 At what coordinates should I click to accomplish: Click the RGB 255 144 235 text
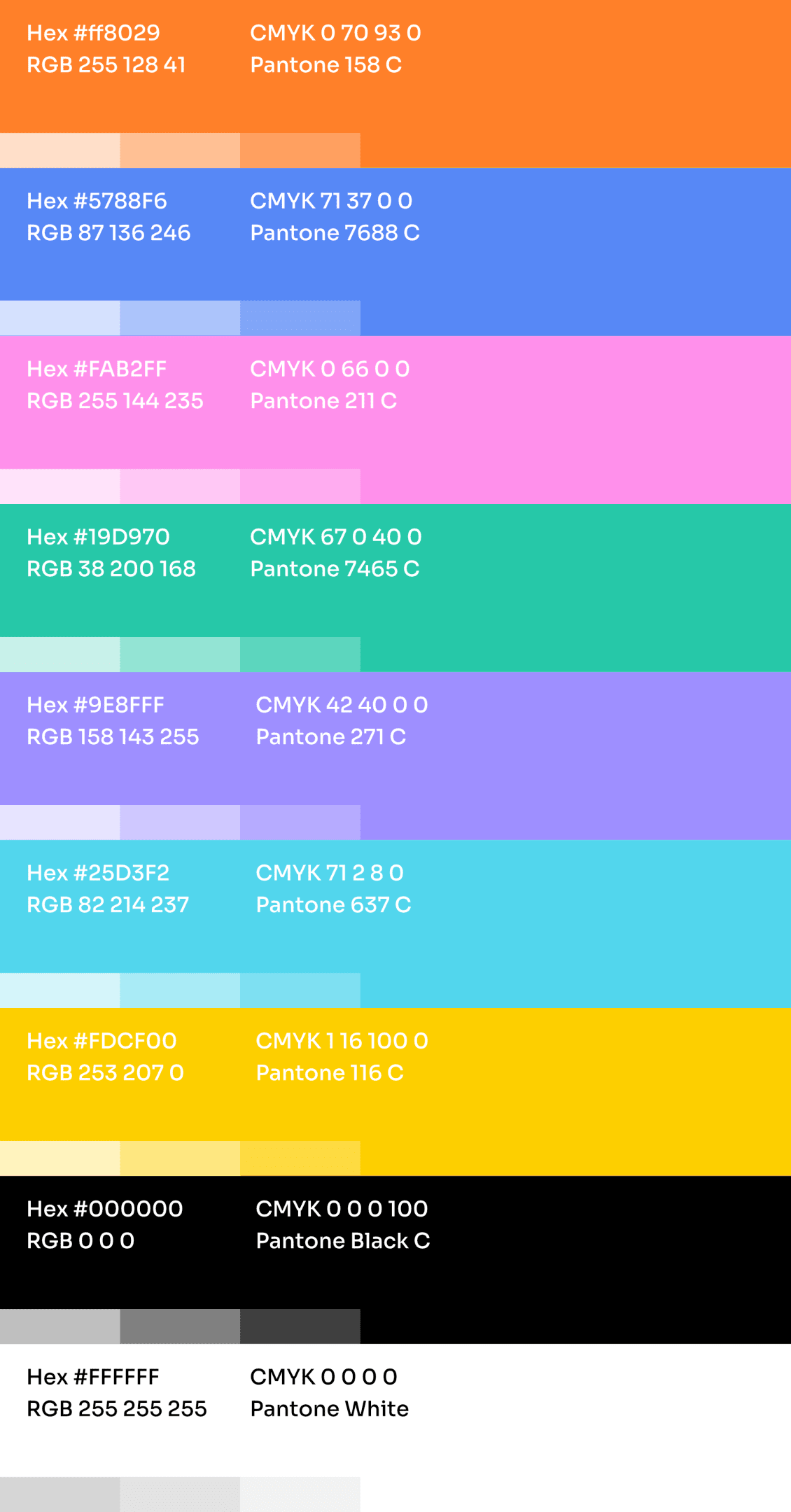point(115,401)
